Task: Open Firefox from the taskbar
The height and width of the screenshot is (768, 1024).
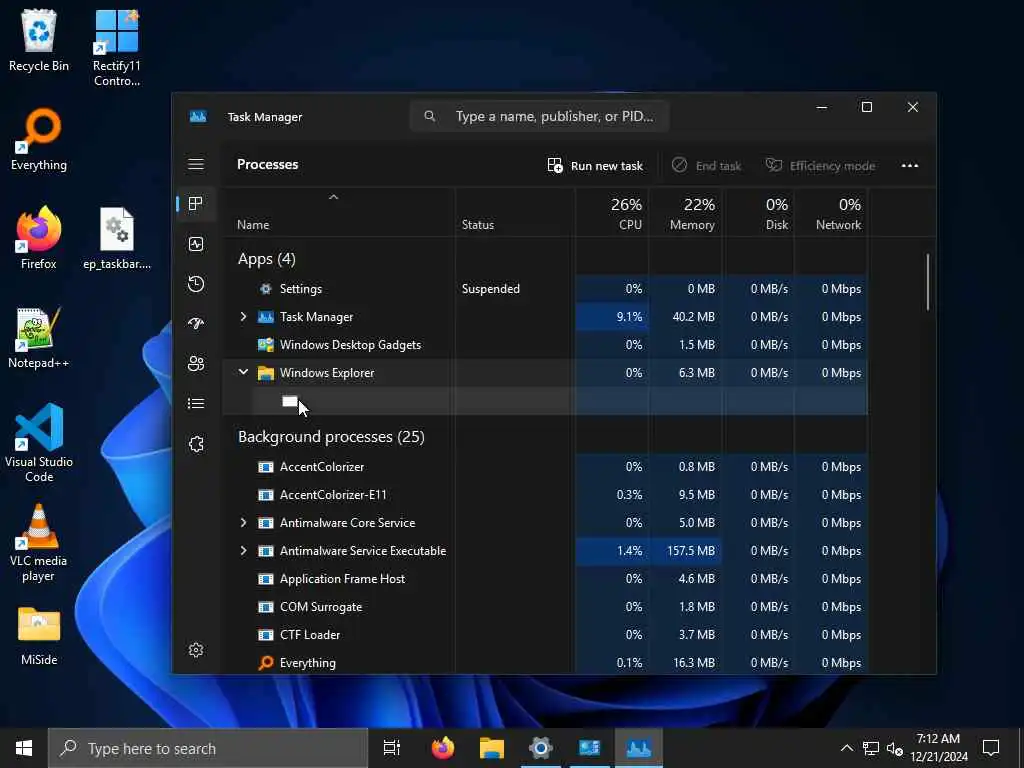Action: tap(443, 748)
